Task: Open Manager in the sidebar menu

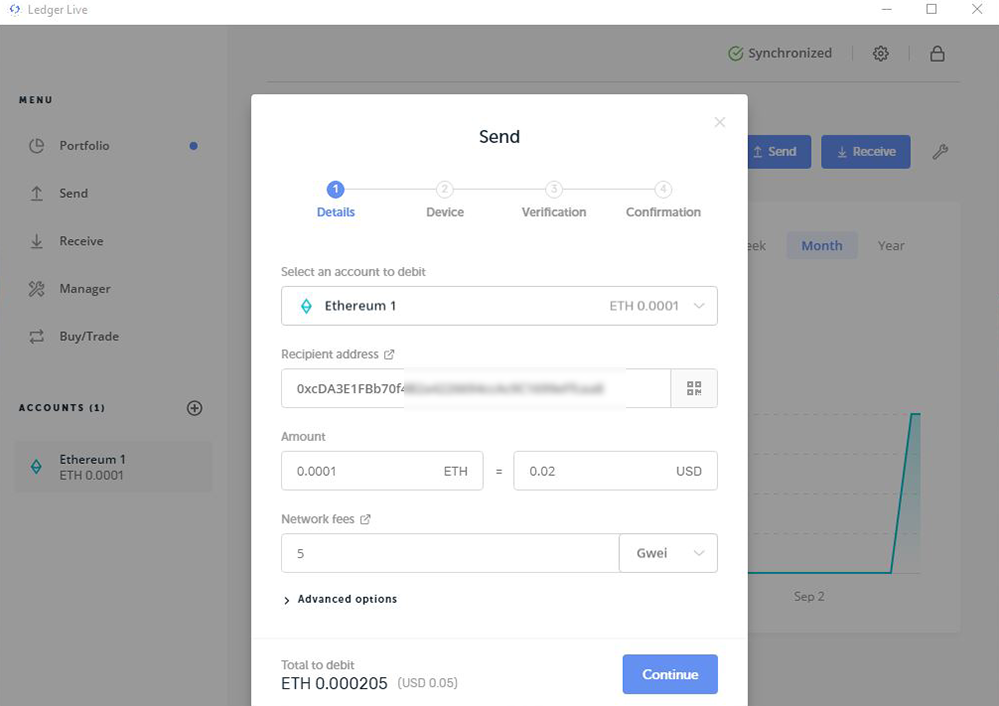Action: [x=84, y=289]
